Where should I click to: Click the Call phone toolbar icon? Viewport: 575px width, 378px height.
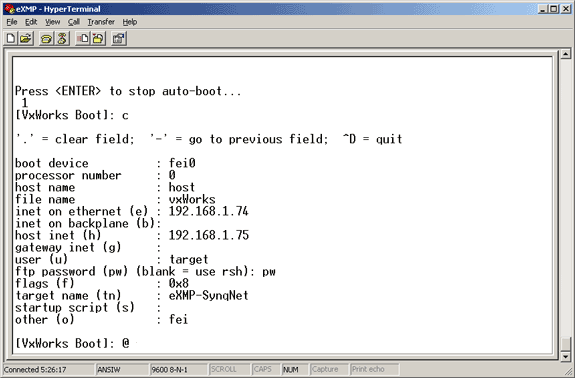(46, 38)
